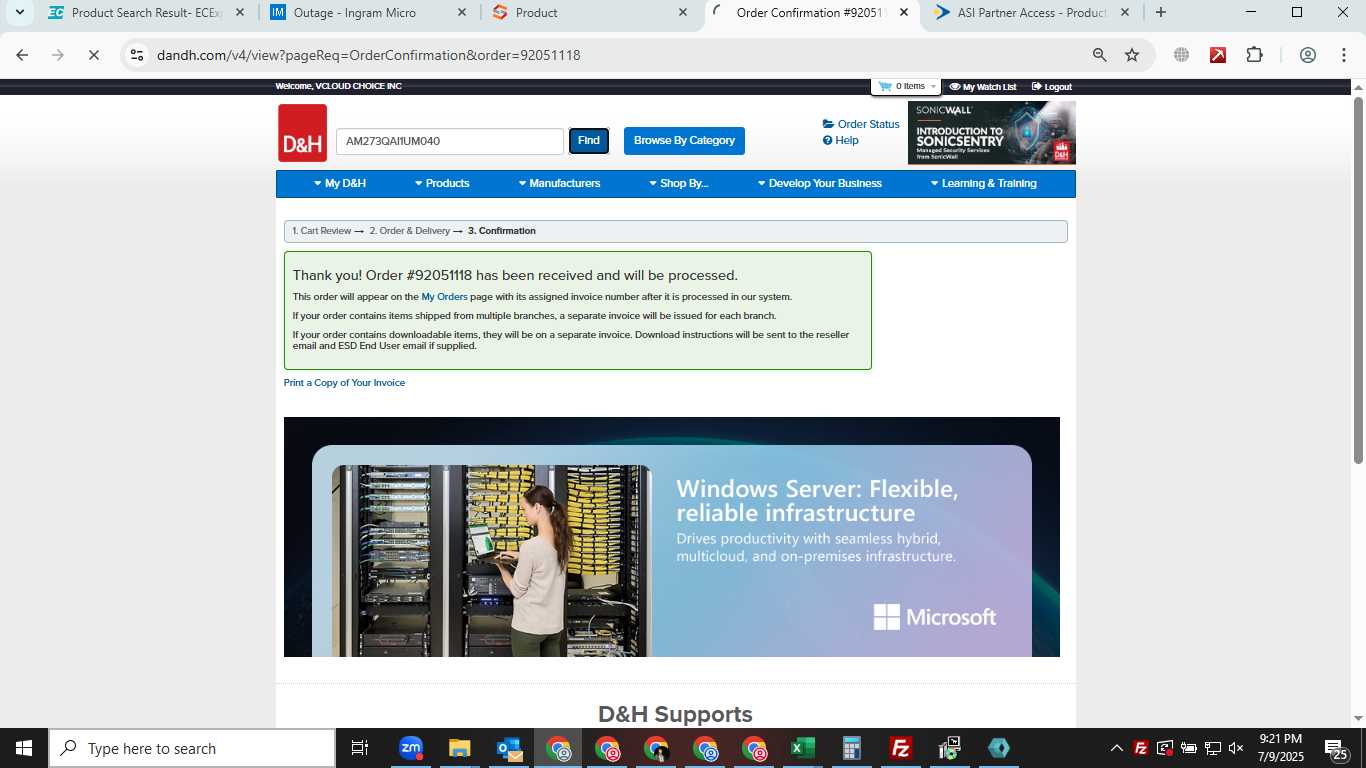
Task: Open File Explorer from taskbar
Action: pyautogui.click(x=459, y=748)
